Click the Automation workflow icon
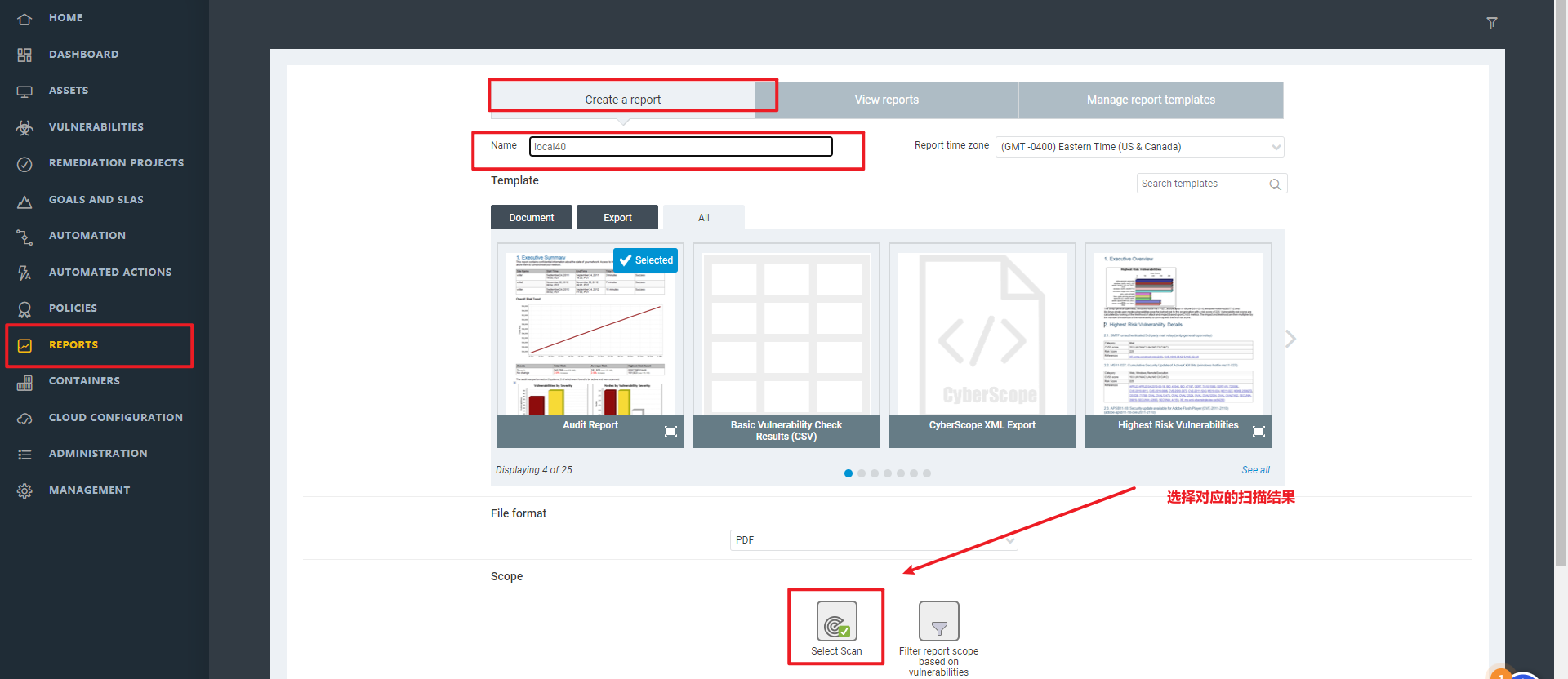This screenshot has width=1568, height=679. coord(24,237)
